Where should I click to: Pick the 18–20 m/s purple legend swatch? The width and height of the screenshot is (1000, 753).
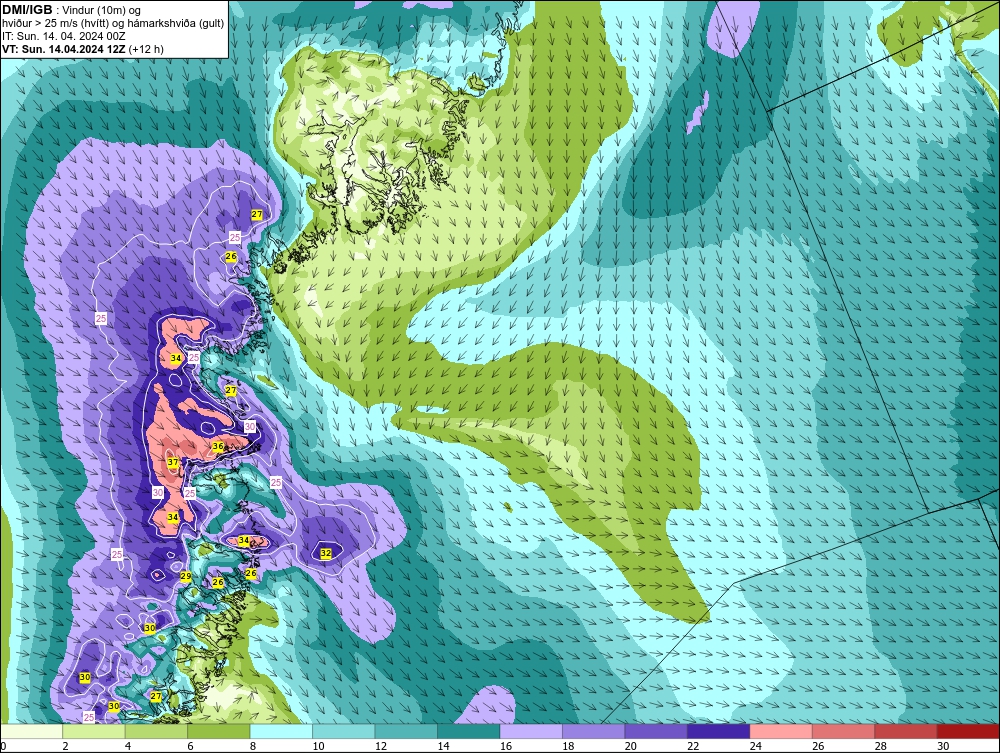click(594, 731)
